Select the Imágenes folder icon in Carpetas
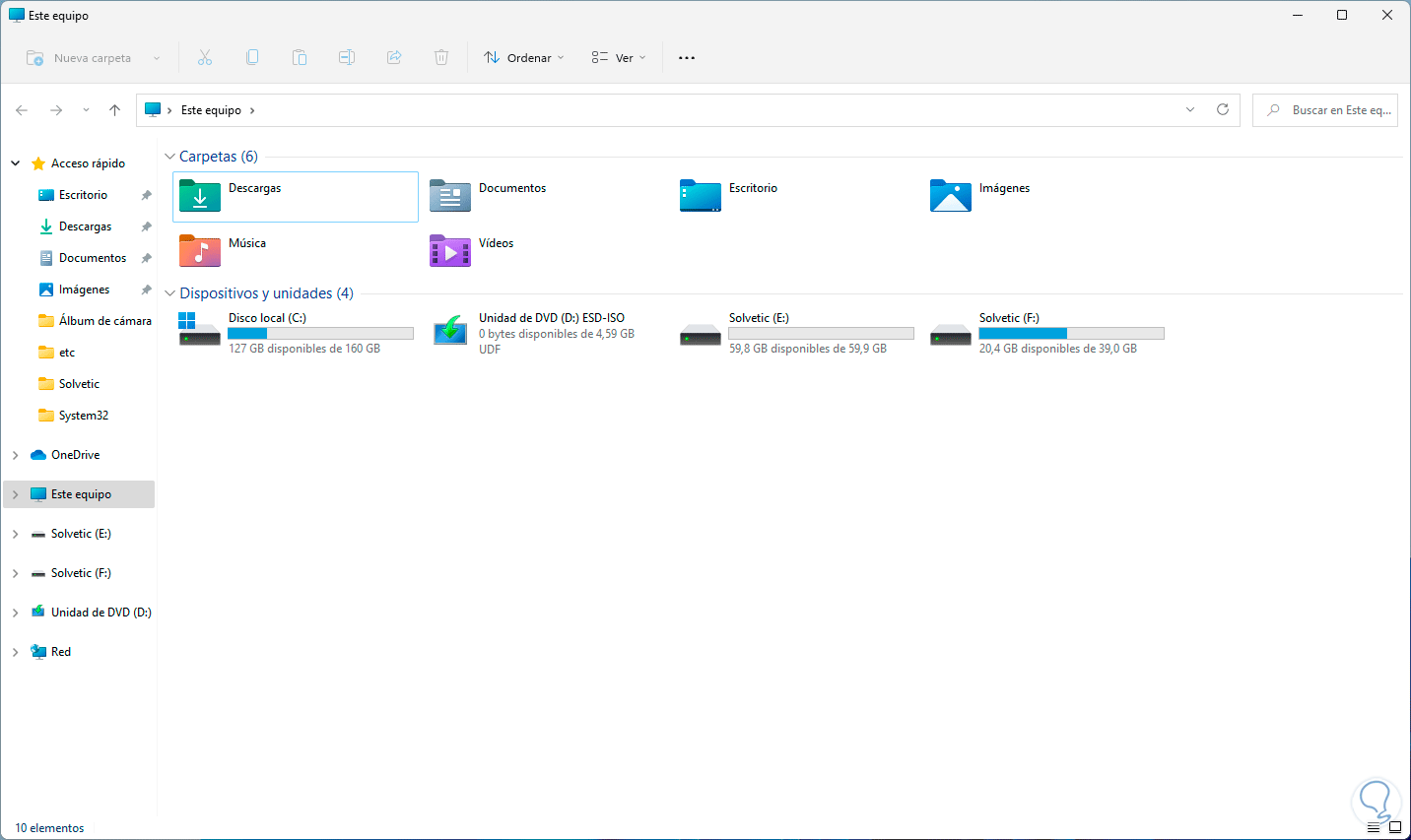1411x840 pixels. [951, 196]
